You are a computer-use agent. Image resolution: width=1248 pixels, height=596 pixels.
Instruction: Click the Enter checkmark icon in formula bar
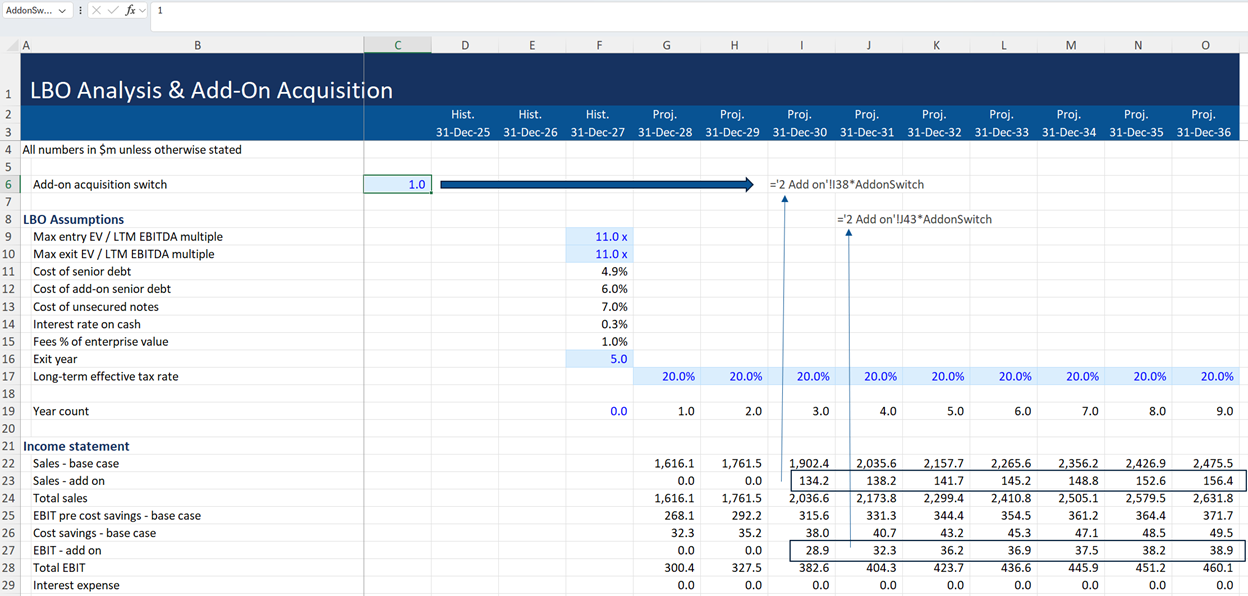113,10
